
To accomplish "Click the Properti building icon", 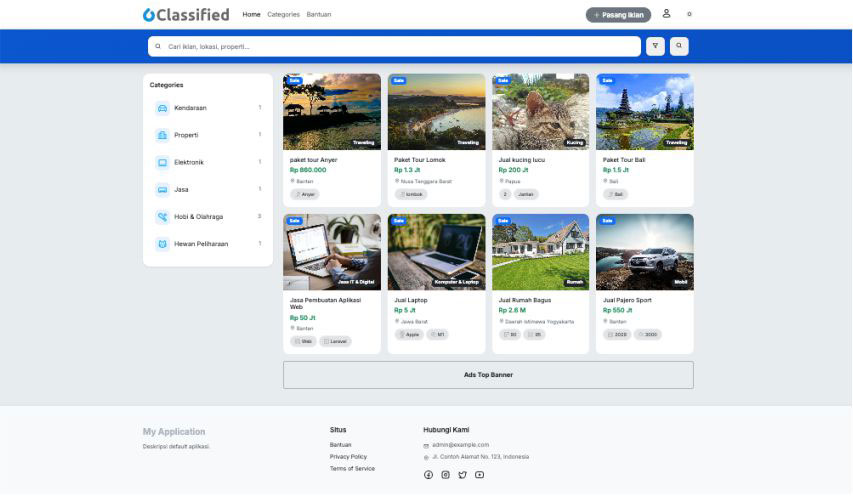I will pyautogui.click(x=162, y=135).
